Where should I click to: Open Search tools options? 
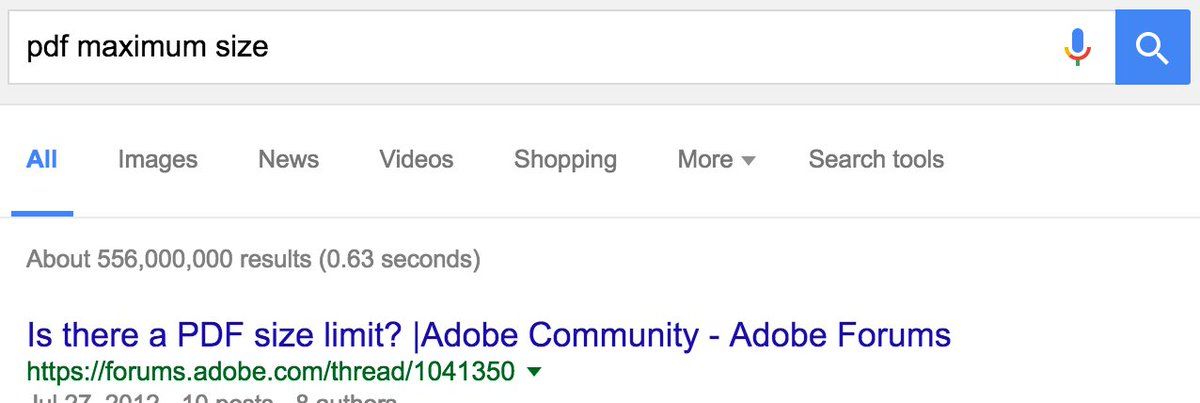876,159
